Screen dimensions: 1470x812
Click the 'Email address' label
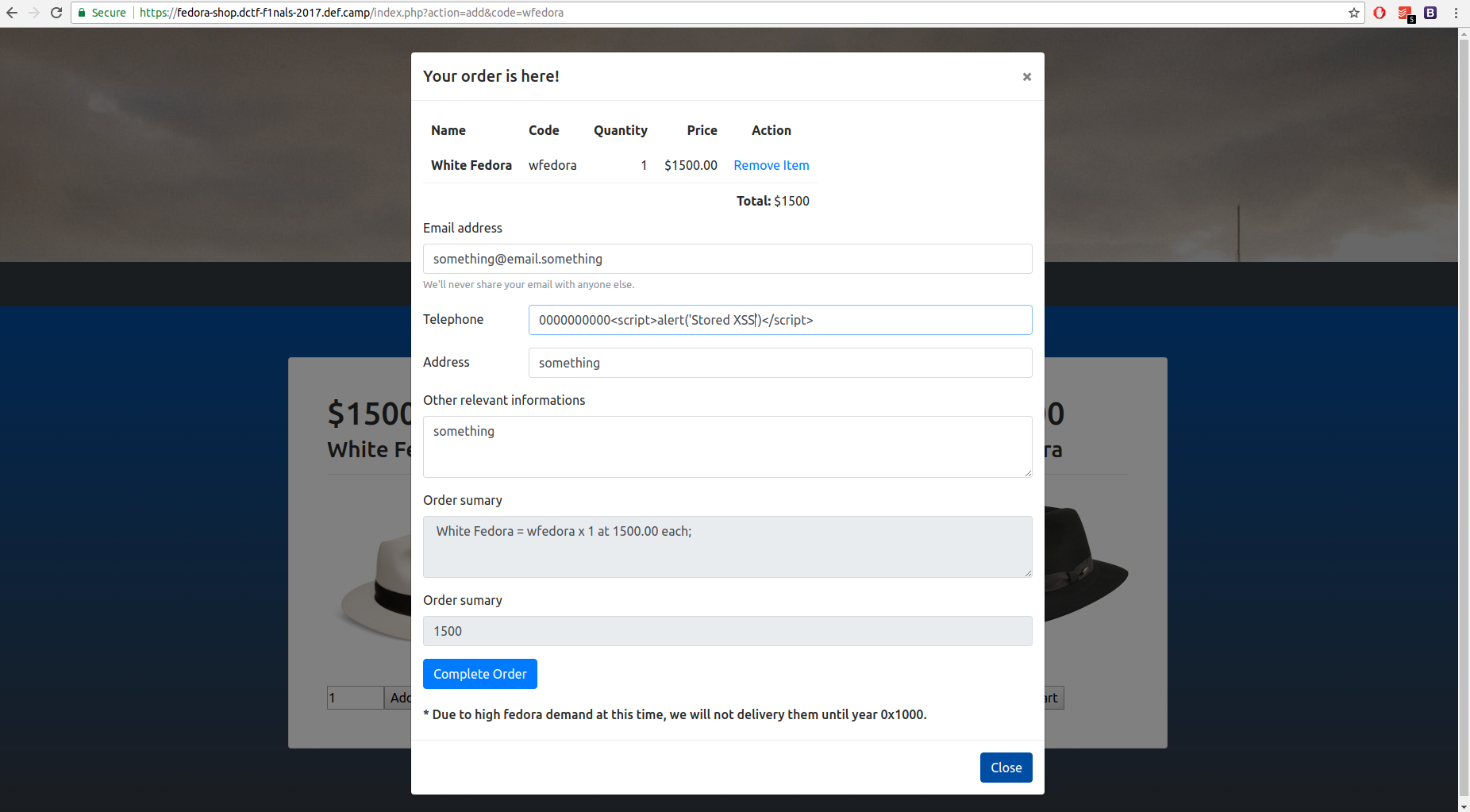tap(463, 228)
